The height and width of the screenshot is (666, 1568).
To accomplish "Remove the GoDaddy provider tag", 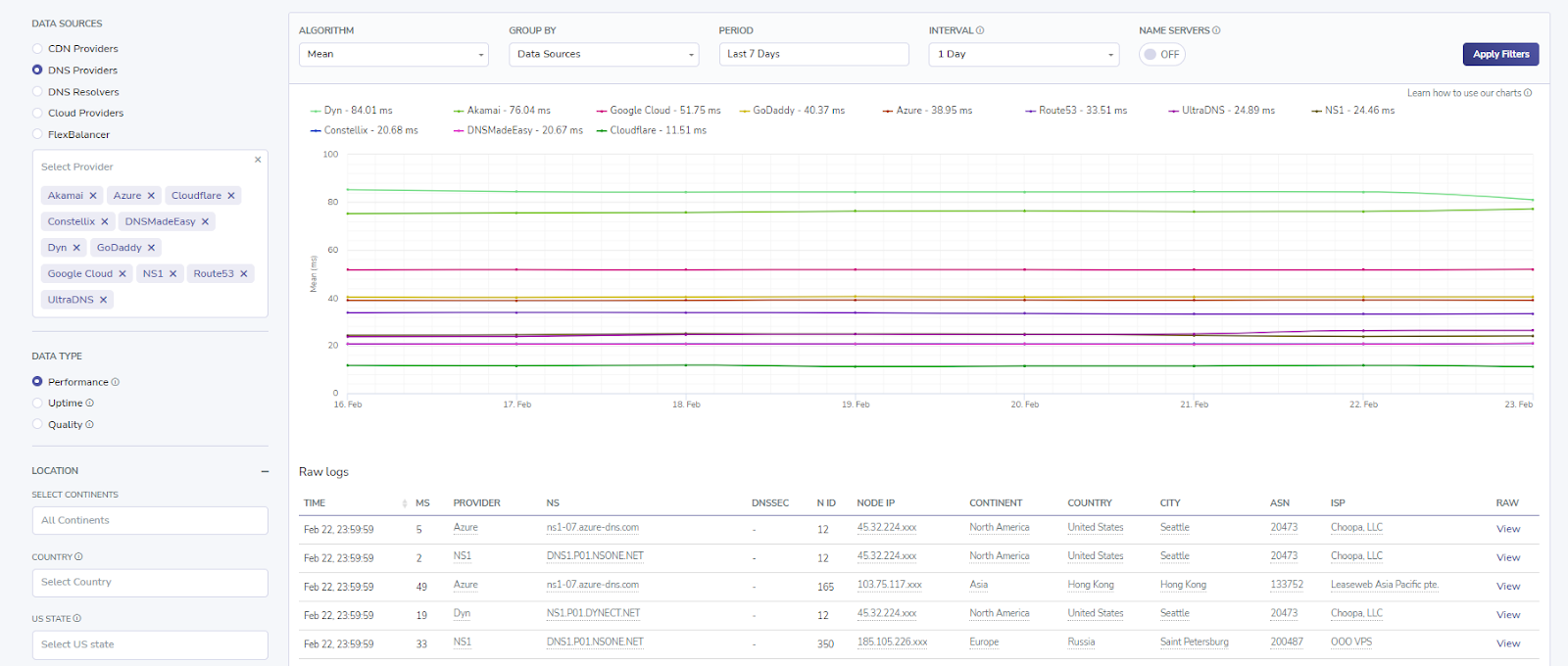I will coord(151,248).
